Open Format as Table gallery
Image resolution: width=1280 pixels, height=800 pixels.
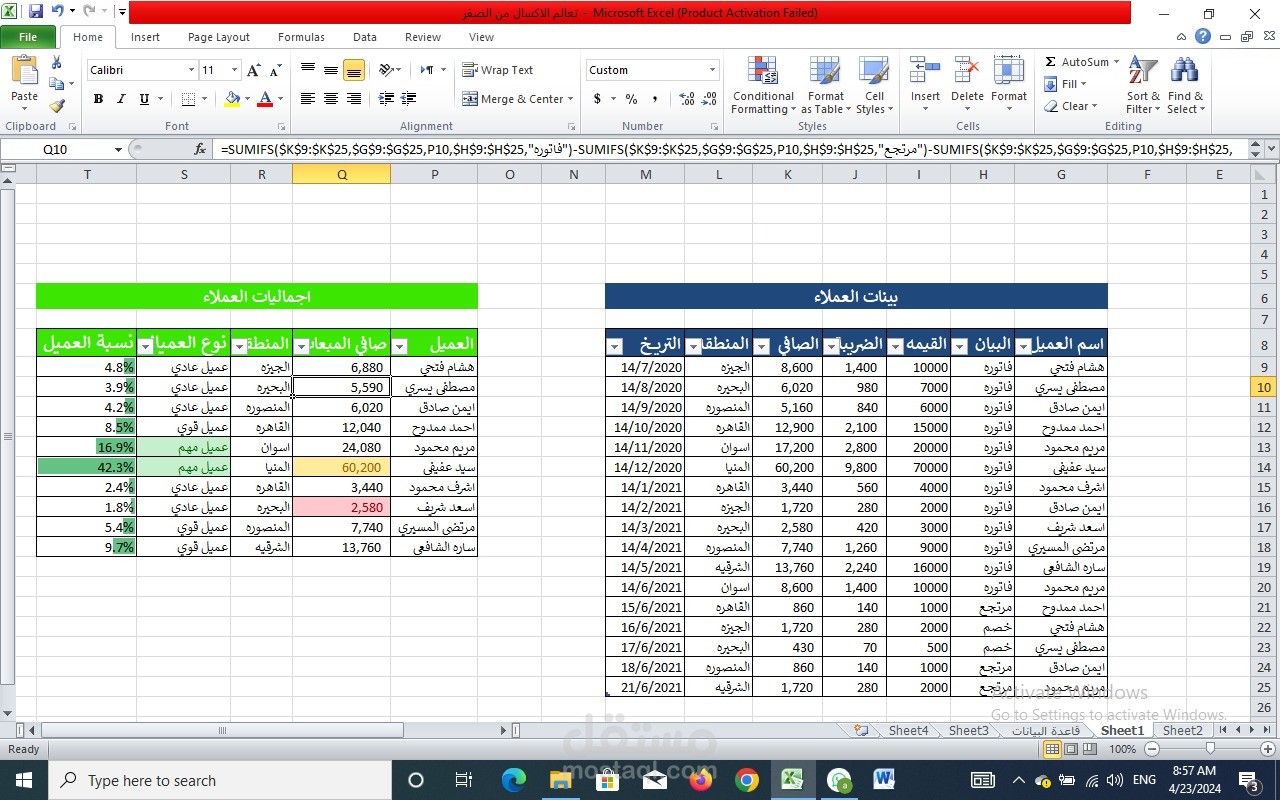point(826,84)
